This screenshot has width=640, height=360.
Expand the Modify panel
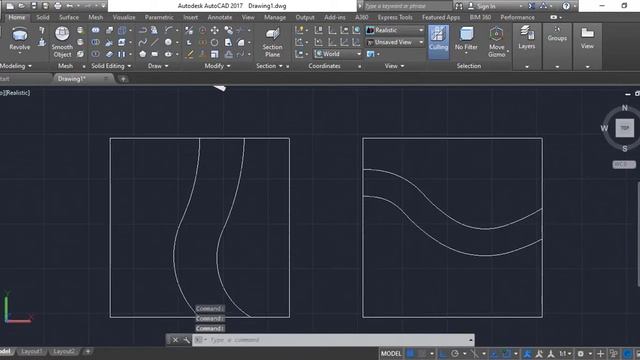[218, 66]
